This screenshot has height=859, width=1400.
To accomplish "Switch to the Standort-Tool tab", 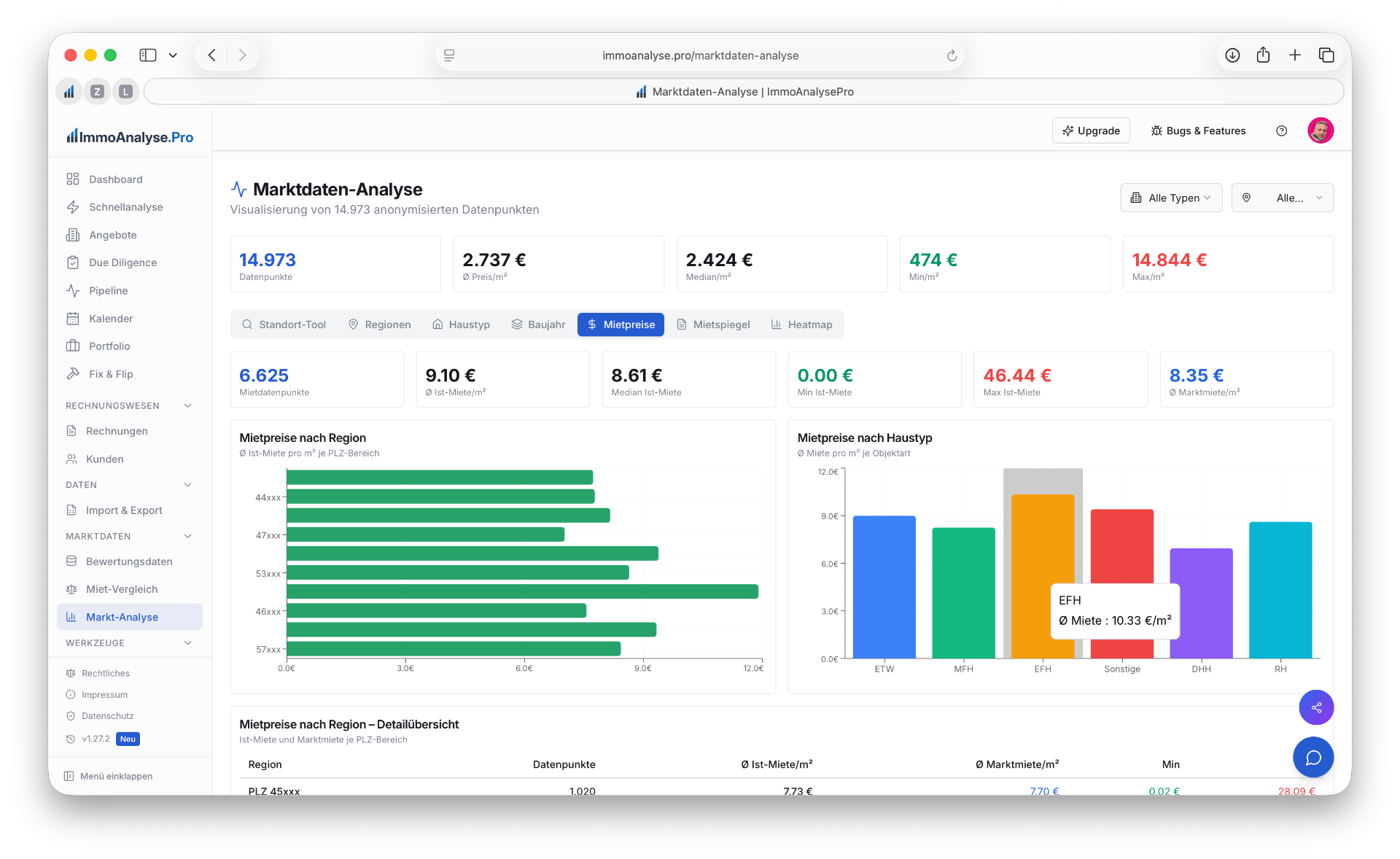I will [284, 324].
